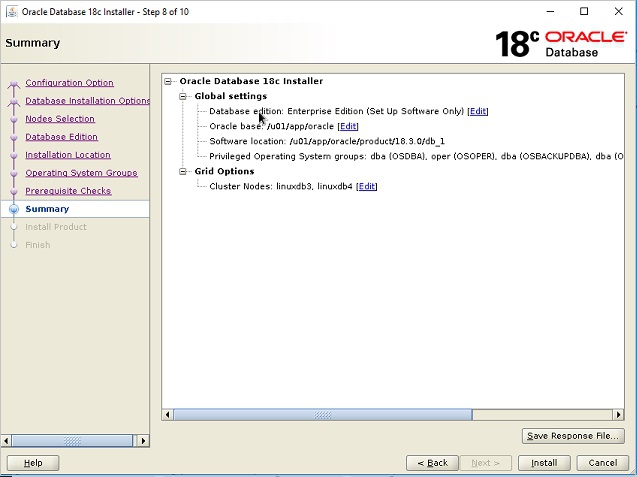Go to Database Installation Options step
Image resolution: width=637 pixels, height=477 pixels.
coord(87,101)
